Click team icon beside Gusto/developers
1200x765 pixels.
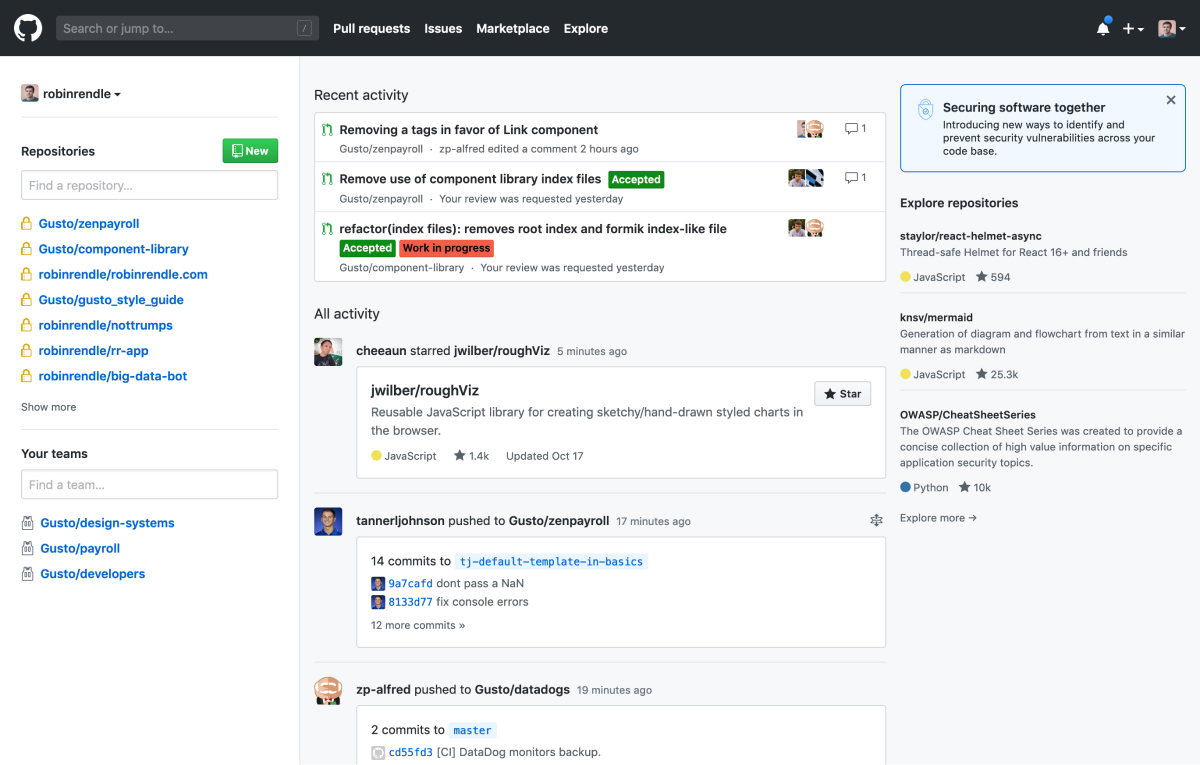click(x=27, y=574)
